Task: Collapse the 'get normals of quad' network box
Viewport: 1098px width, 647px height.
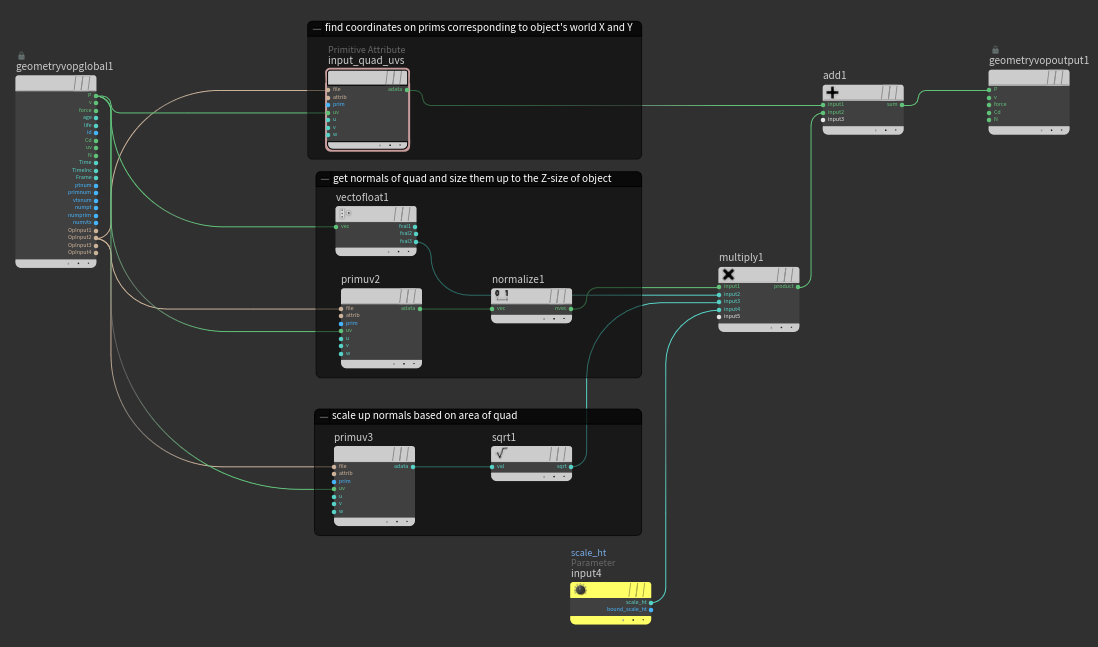Action: pos(325,179)
